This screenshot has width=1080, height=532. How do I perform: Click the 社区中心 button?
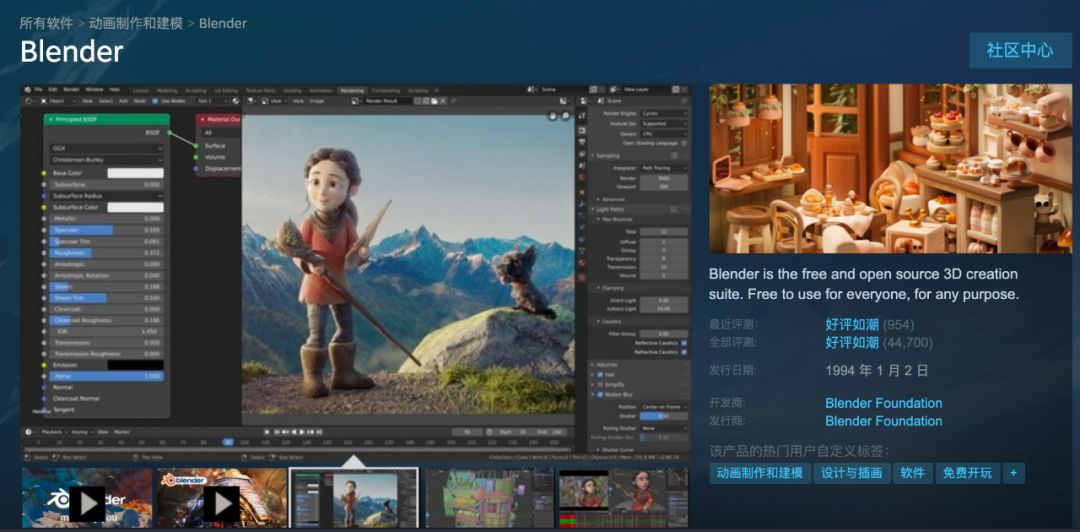click(1020, 50)
